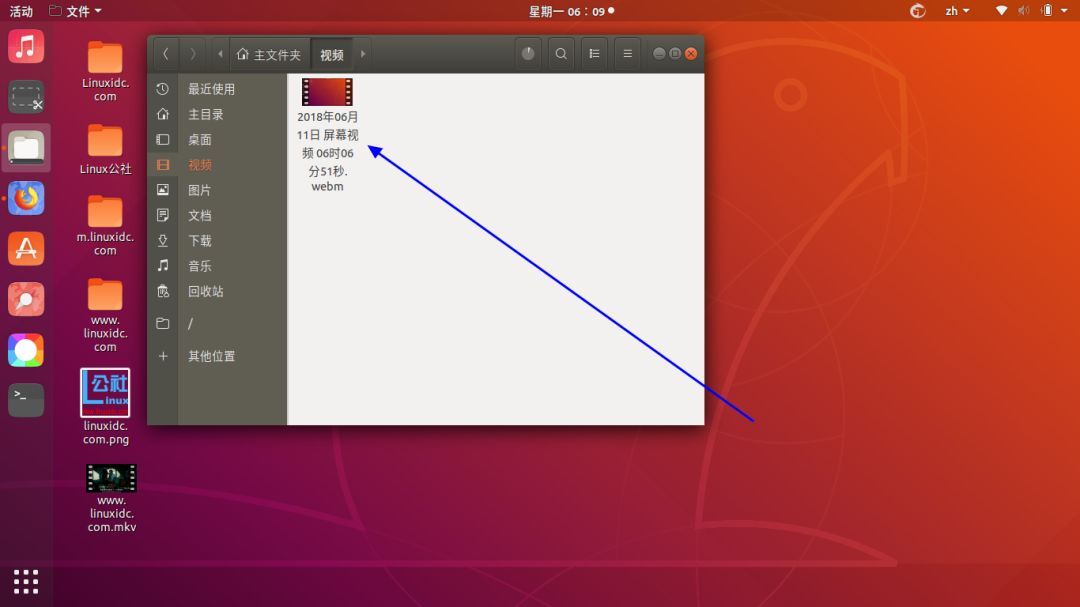Image resolution: width=1080 pixels, height=607 pixels.
Task: Launch the screenshot tool in dock
Action: (x=26, y=97)
